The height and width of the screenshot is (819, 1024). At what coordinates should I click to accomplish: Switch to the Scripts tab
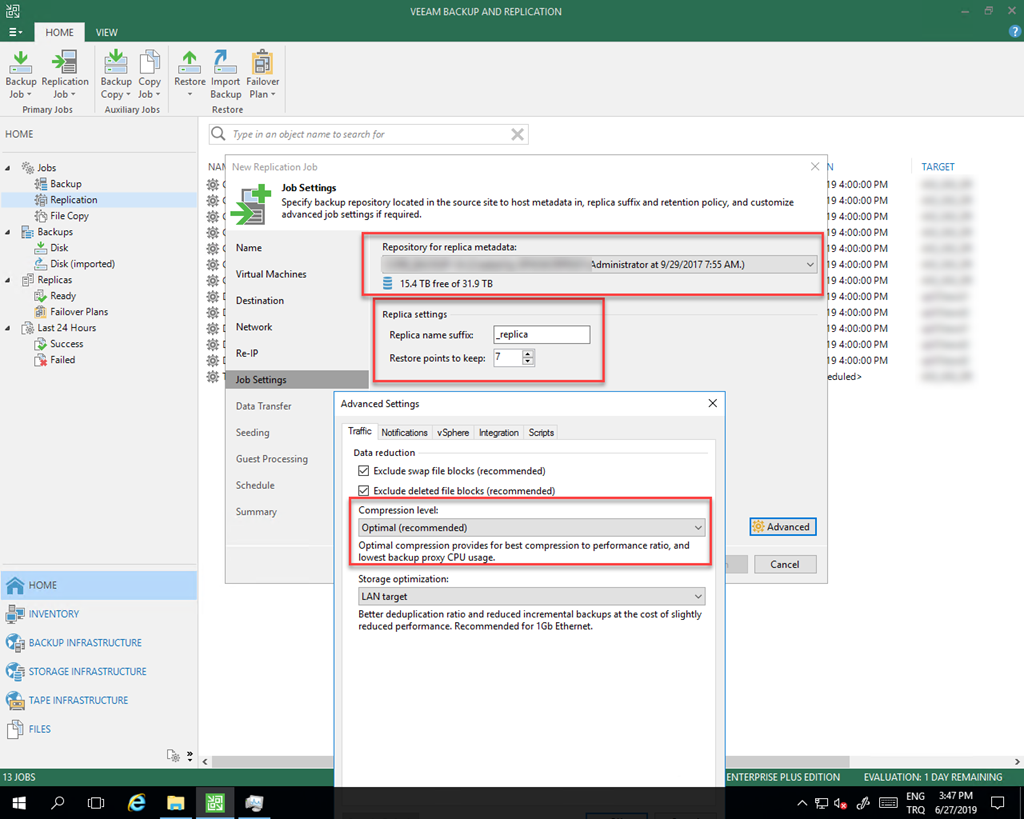coord(541,432)
